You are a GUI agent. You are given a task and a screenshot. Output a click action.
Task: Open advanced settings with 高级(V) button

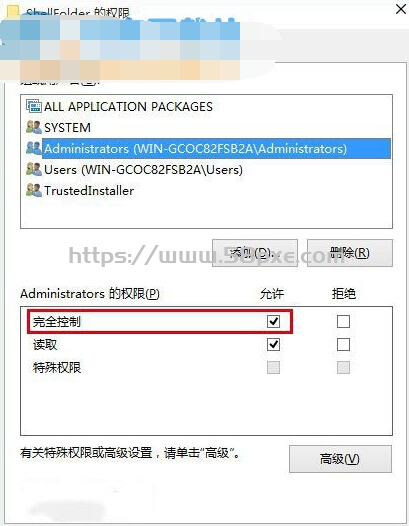coord(340,459)
